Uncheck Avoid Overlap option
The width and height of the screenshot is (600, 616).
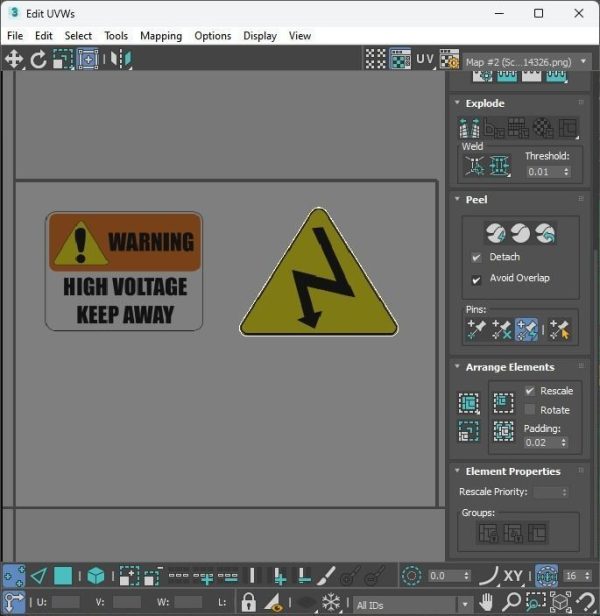tap(476, 280)
